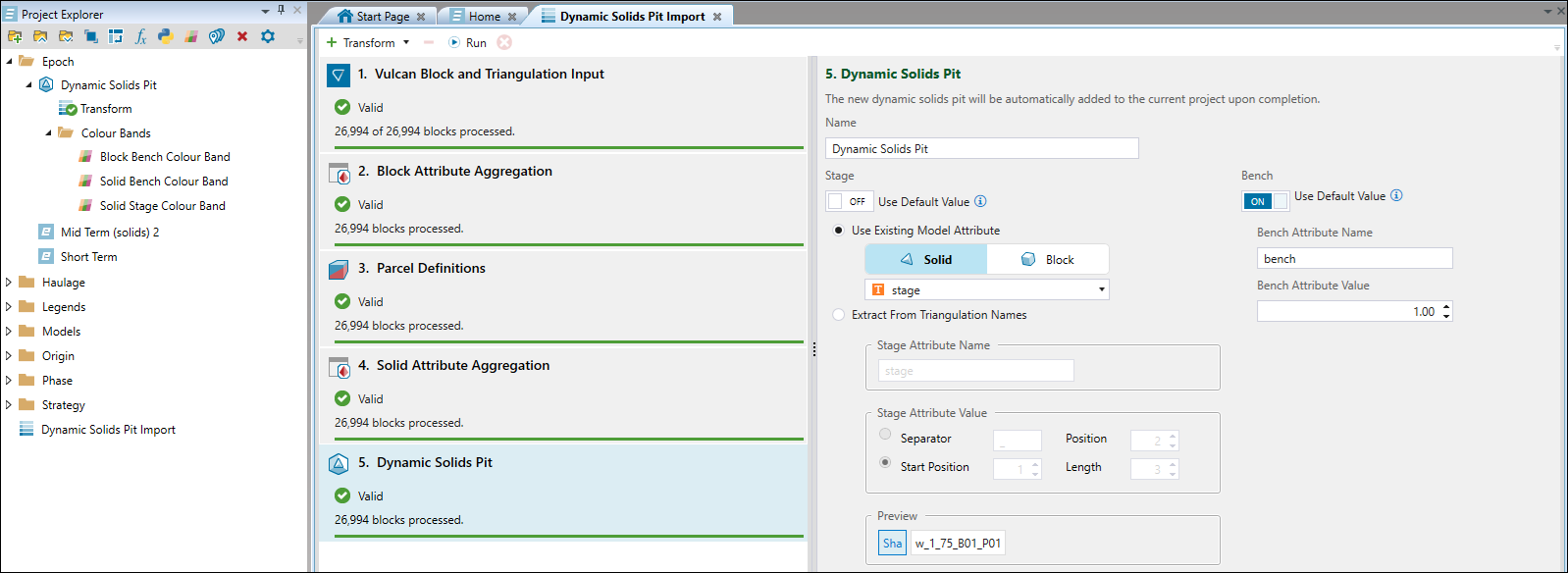Collapse the Colour Bands folder

(x=48, y=133)
